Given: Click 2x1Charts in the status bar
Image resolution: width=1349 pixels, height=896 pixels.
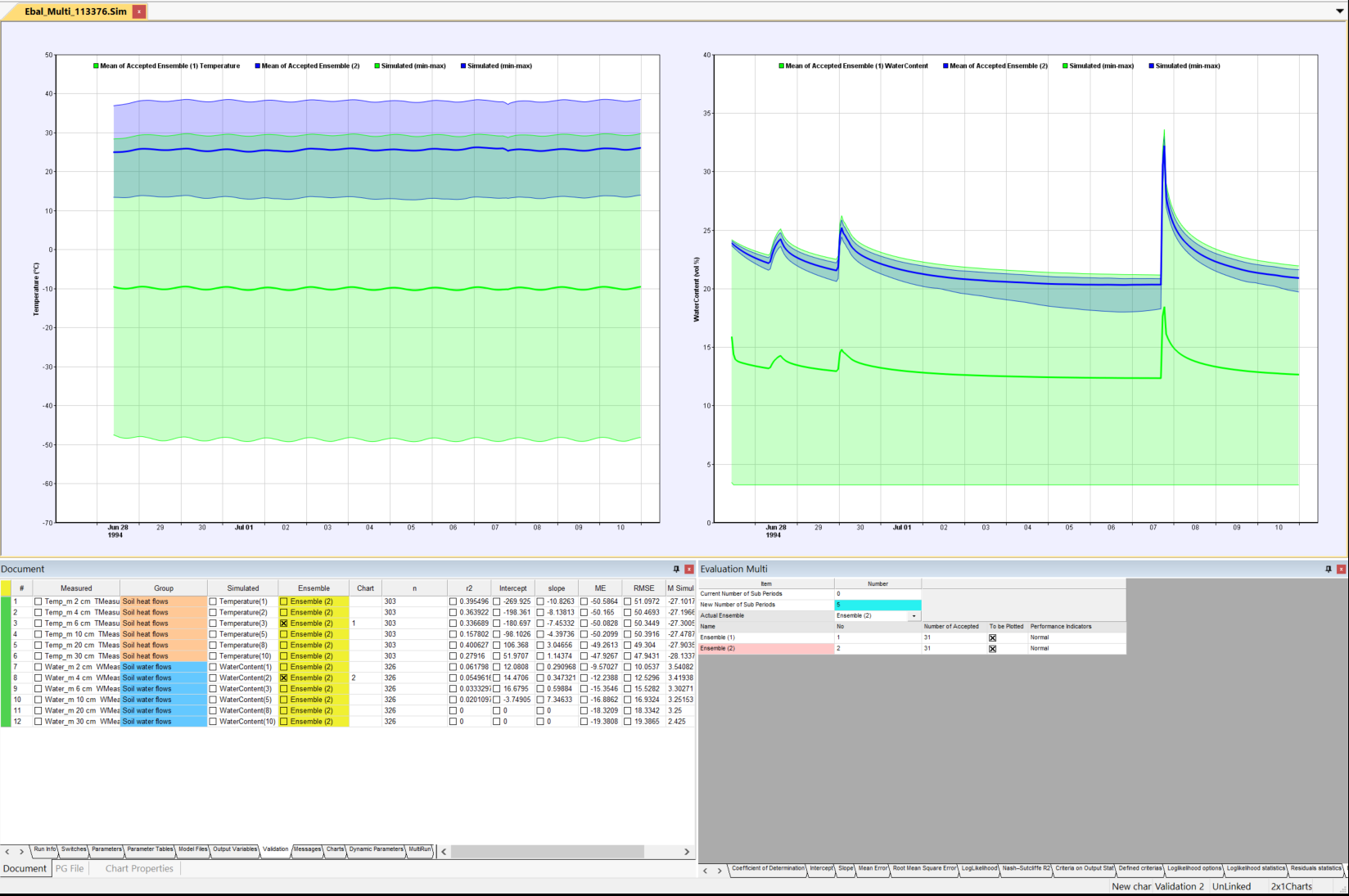Looking at the screenshot, I should [1291, 887].
